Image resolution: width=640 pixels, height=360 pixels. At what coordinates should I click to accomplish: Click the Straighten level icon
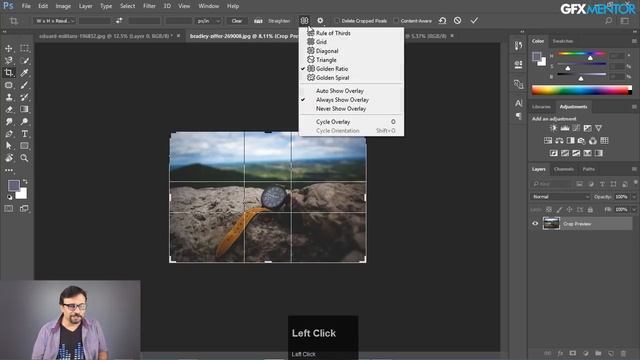point(258,21)
